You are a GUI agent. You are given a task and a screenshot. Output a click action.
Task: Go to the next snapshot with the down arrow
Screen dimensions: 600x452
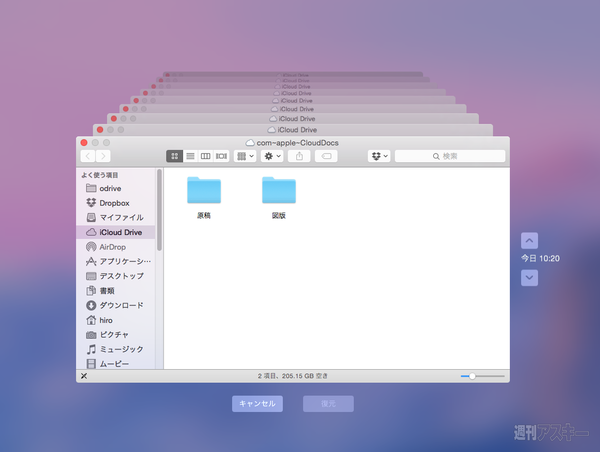pos(529,278)
